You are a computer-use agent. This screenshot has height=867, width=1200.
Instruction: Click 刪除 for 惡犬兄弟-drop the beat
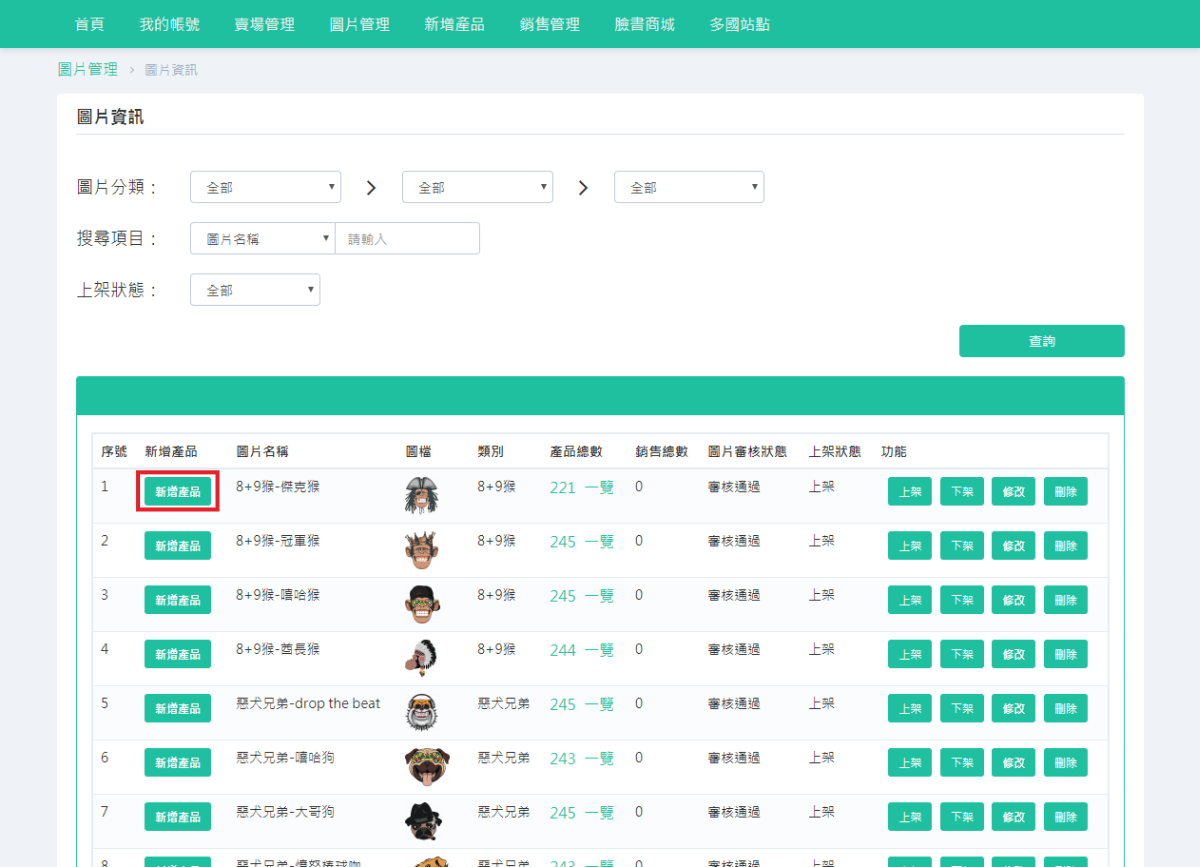(x=1065, y=707)
